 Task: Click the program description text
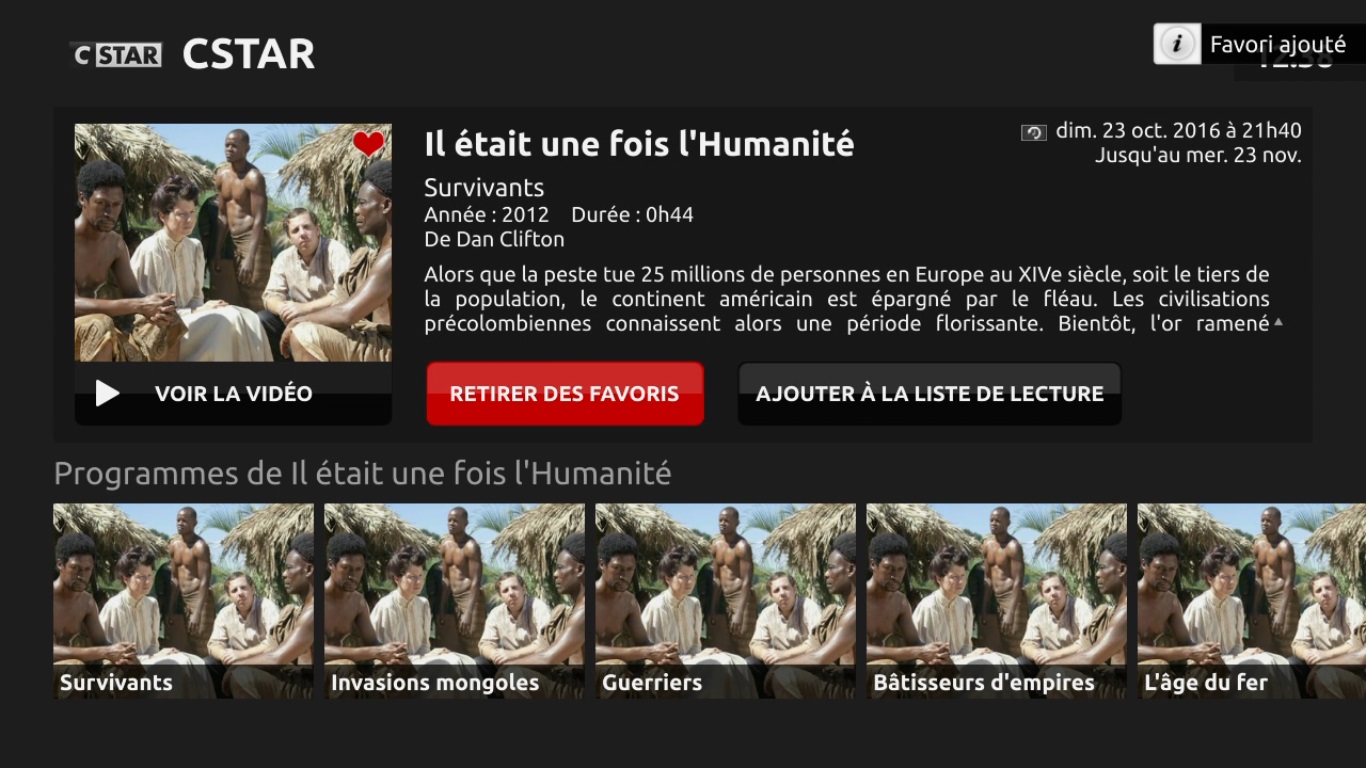coord(847,299)
